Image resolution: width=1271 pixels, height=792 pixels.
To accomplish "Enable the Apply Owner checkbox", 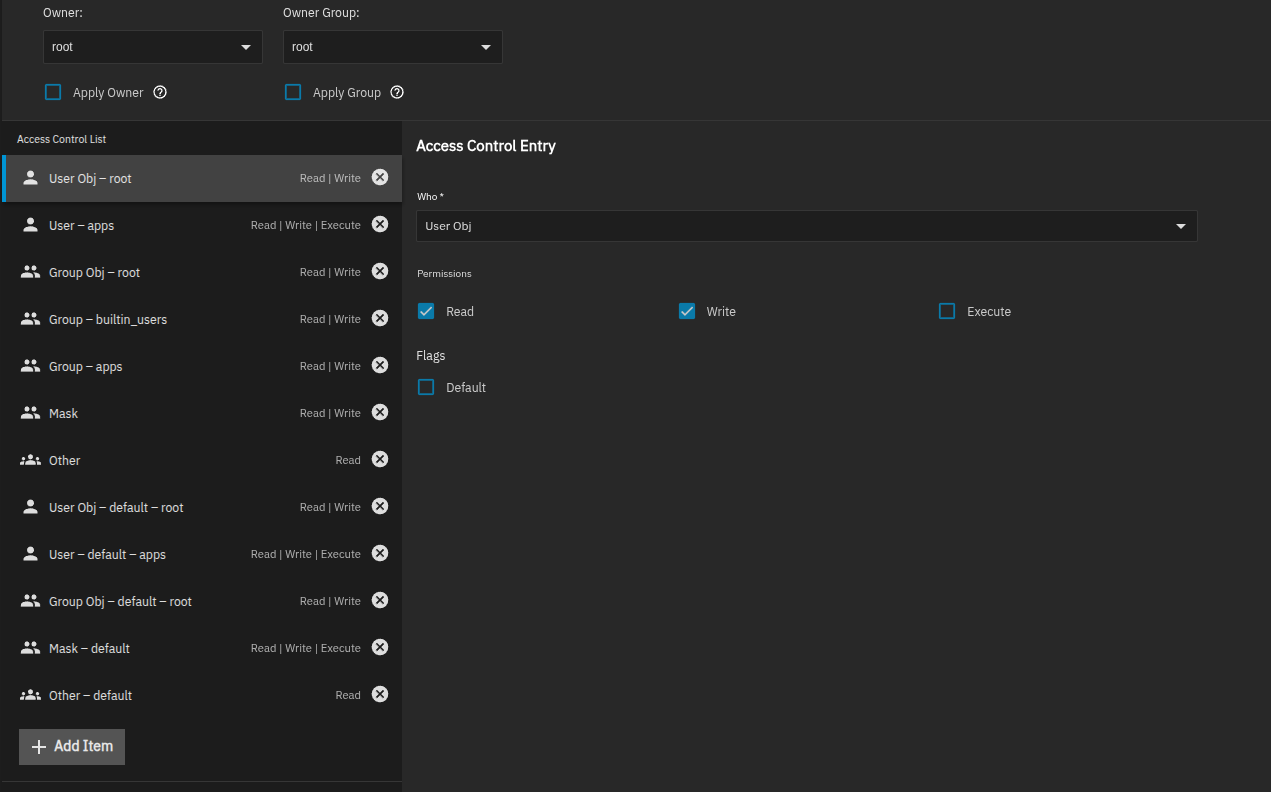I will (54, 92).
